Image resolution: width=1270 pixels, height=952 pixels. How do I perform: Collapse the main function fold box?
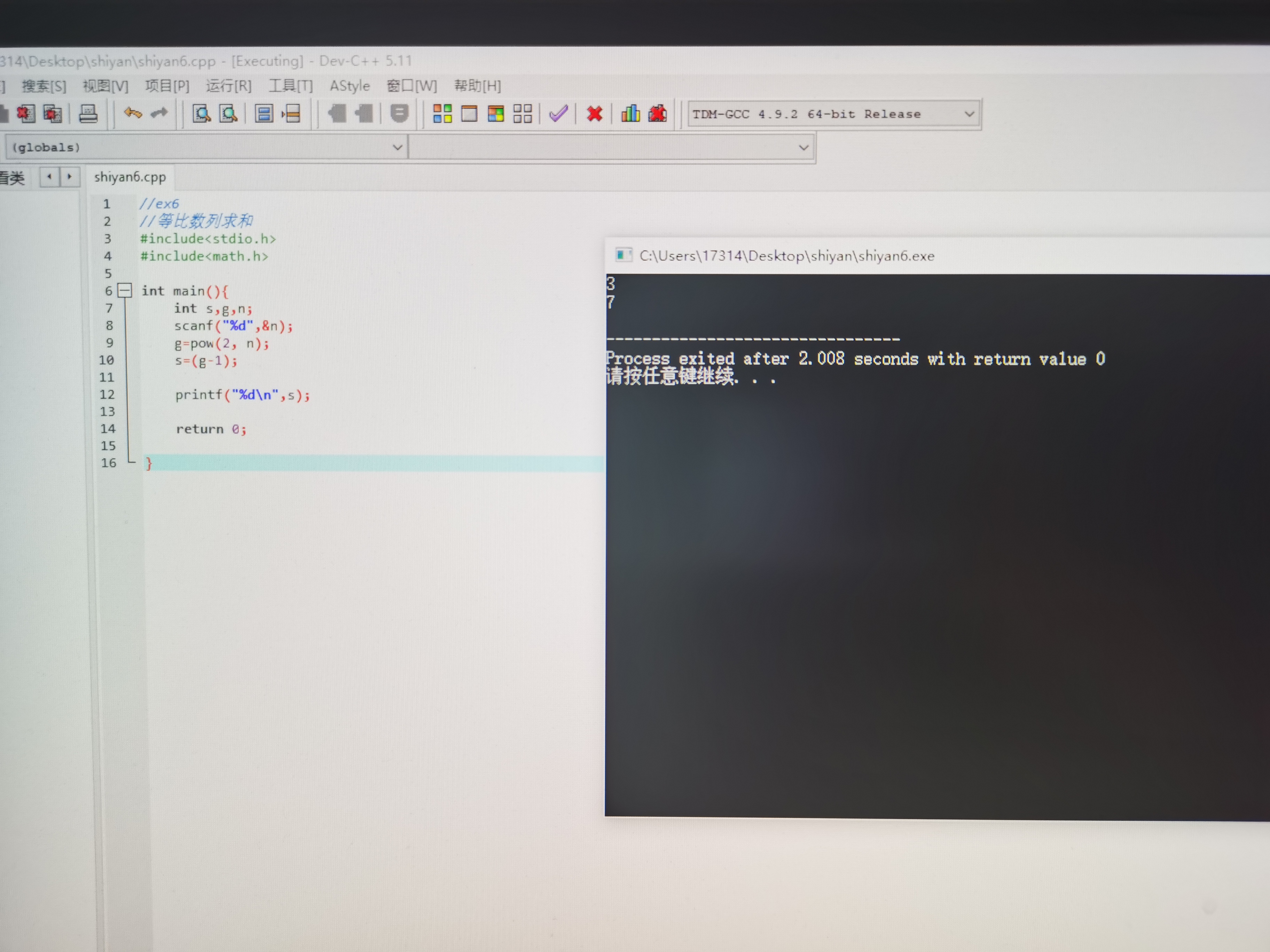[x=125, y=290]
